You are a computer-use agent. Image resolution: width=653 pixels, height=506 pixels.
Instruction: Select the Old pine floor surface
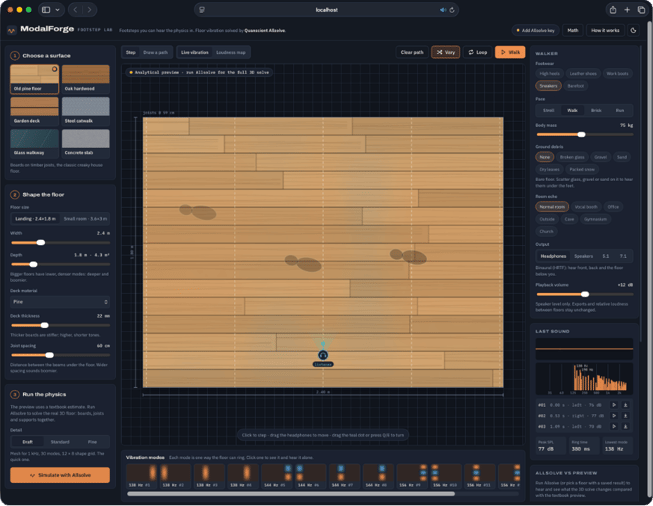pos(34,79)
